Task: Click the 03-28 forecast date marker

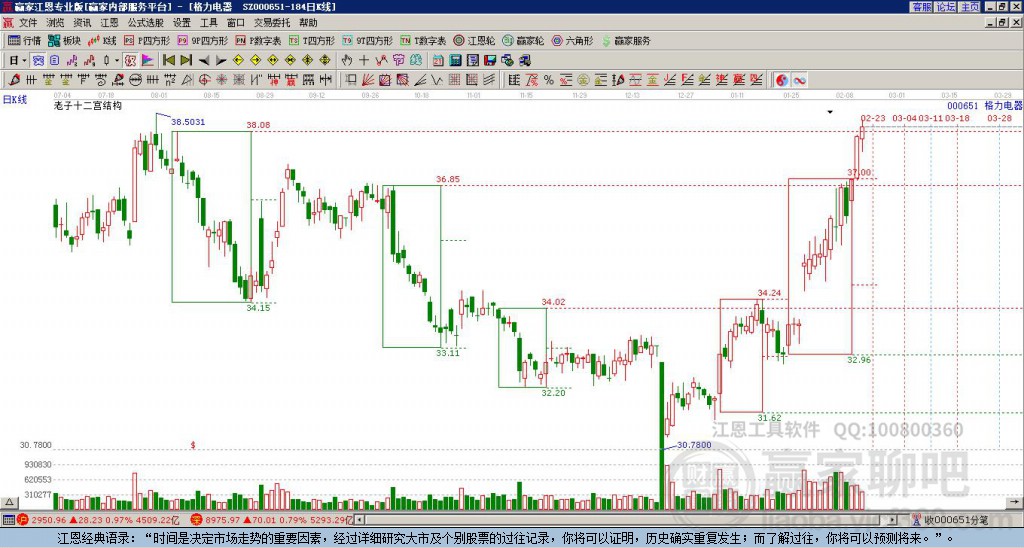Action: (999, 118)
